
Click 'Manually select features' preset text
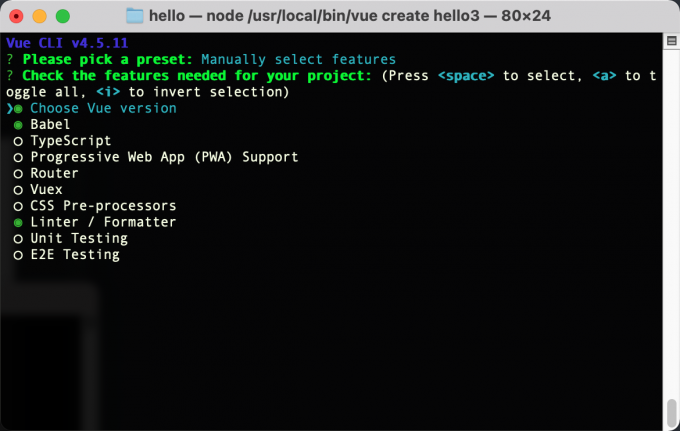(298, 59)
